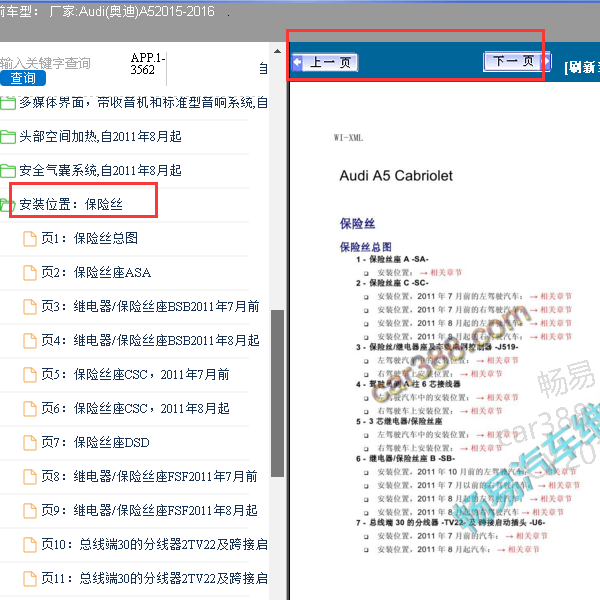Open 相关章节 for 2011年8月起汽车 under TV22
Image resolution: width=600 pixels, height=600 pixels.
tap(523, 549)
